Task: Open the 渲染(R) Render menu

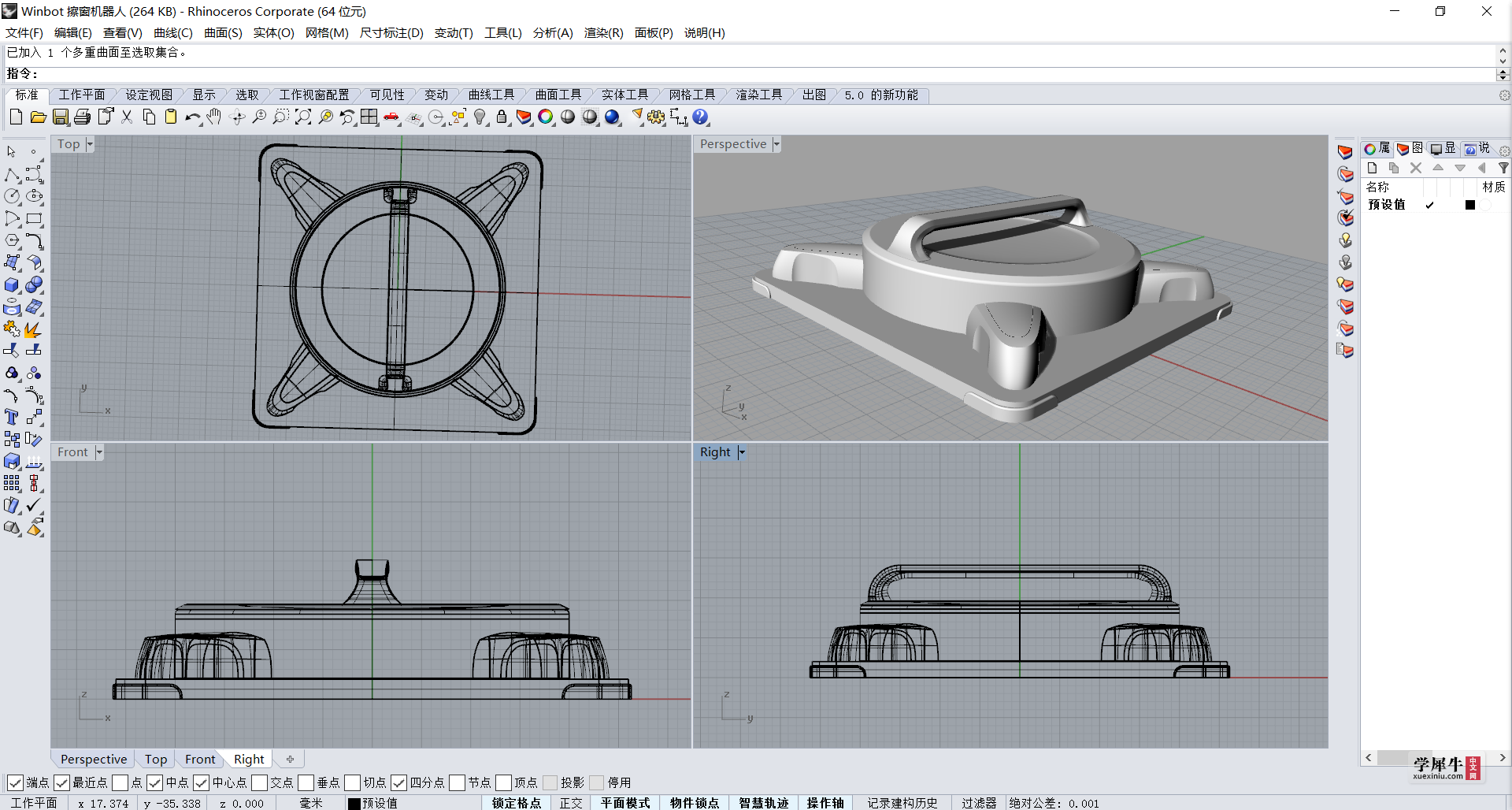Action: tap(603, 33)
